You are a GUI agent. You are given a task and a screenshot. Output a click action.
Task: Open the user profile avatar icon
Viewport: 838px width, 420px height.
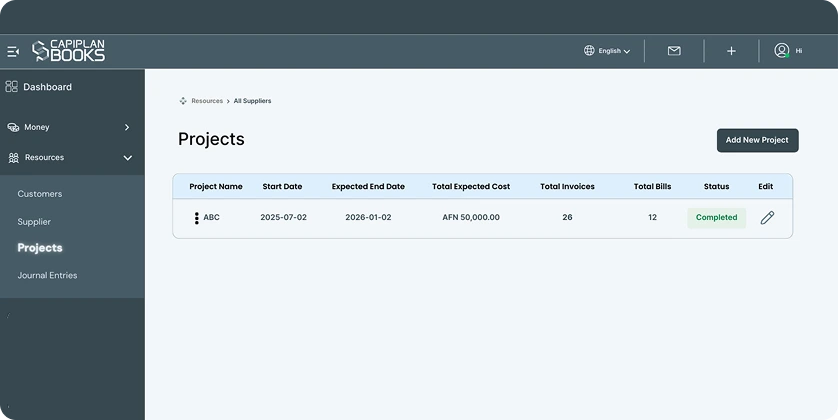781,50
